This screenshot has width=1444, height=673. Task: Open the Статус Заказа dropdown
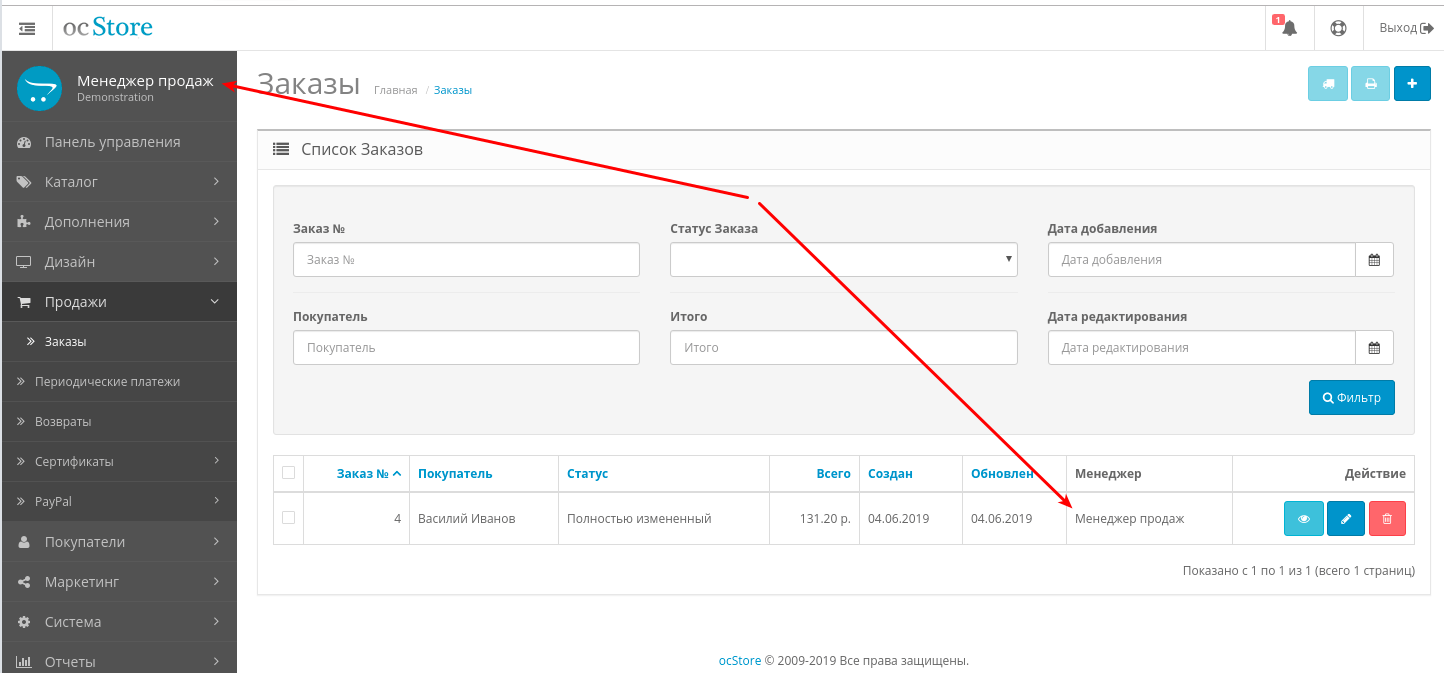[x=844, y=260]
